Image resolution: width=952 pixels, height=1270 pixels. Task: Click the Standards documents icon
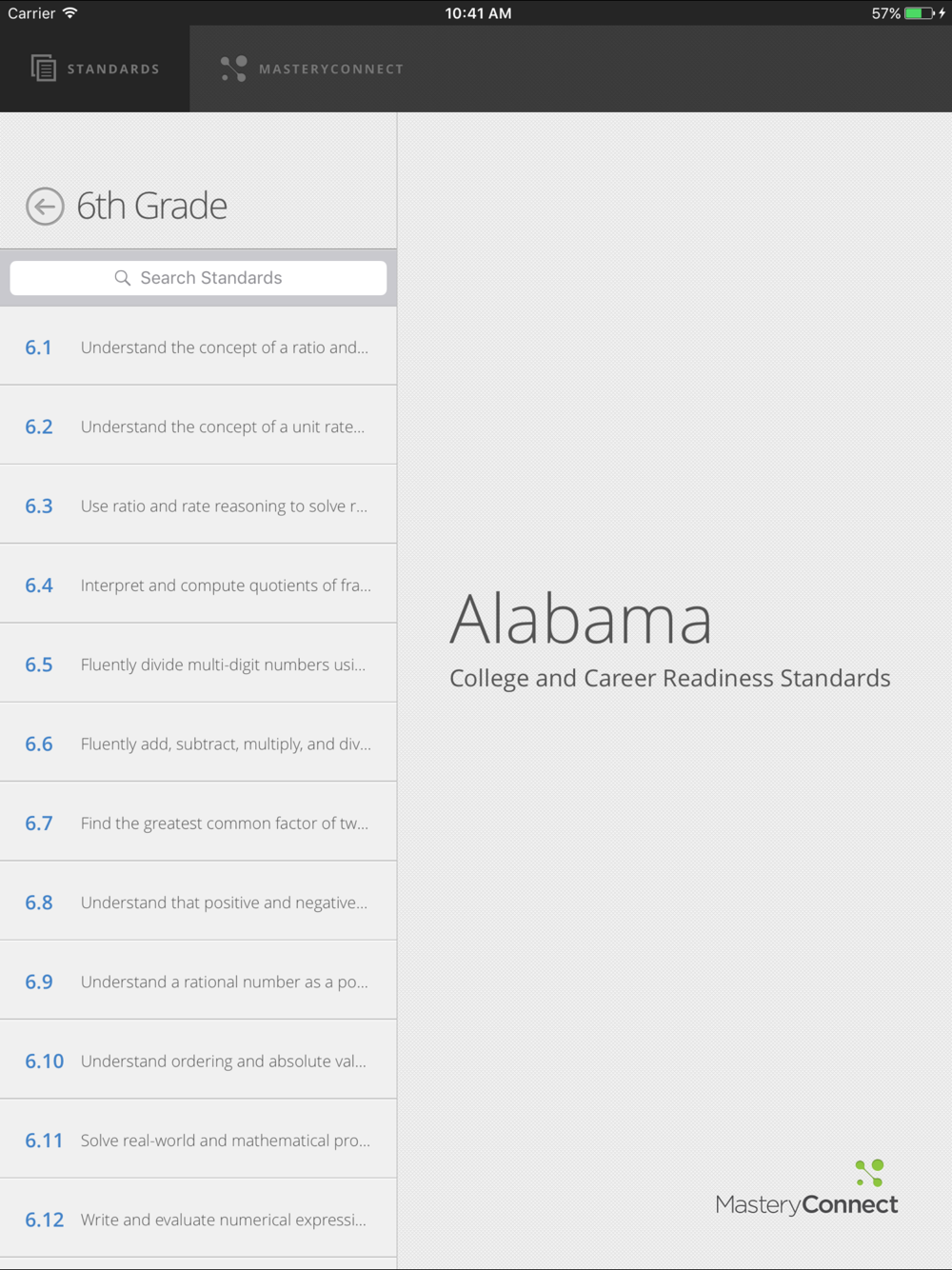(x=44, y=69)
